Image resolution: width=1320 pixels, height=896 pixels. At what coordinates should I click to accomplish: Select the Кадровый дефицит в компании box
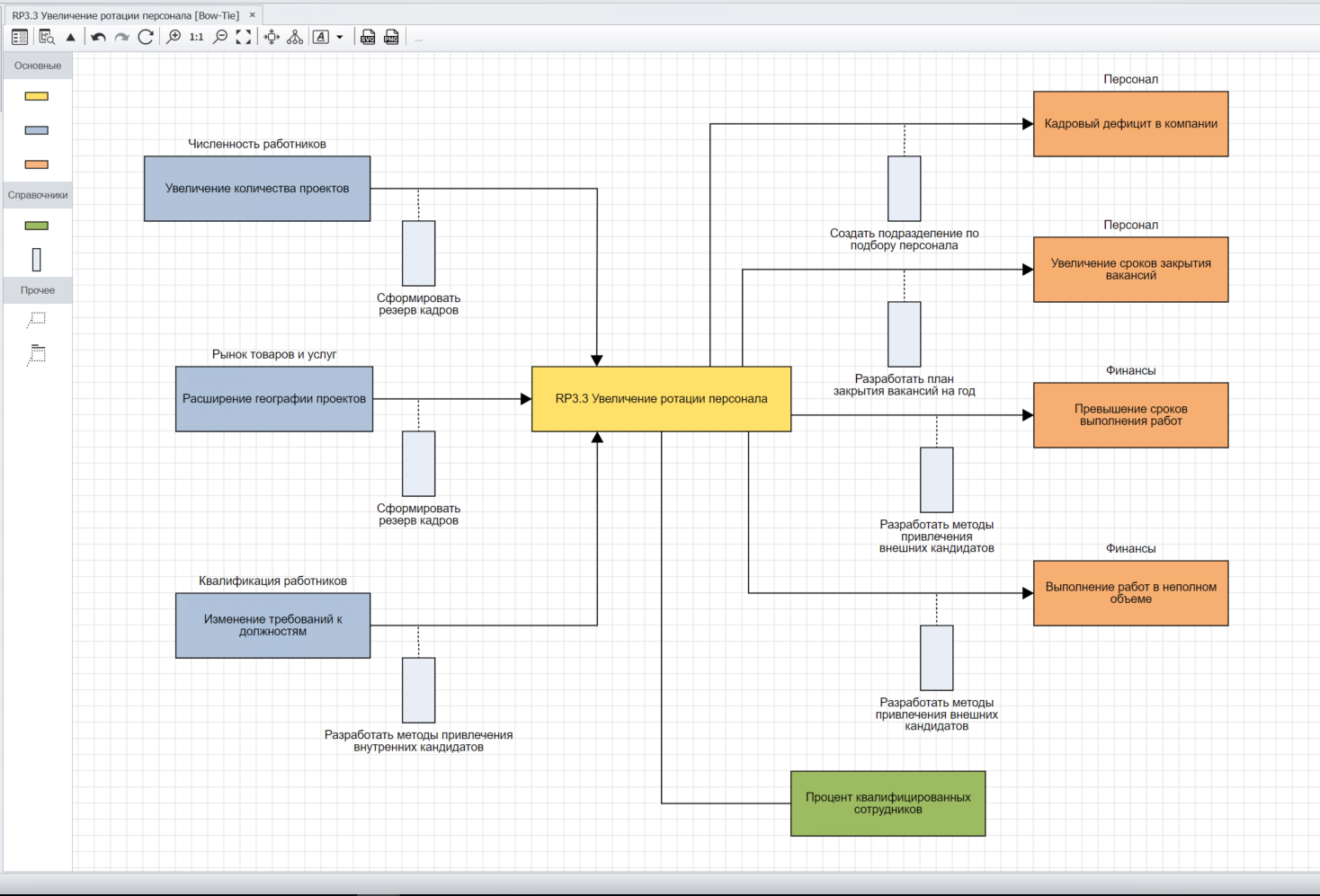(1130, 124)
